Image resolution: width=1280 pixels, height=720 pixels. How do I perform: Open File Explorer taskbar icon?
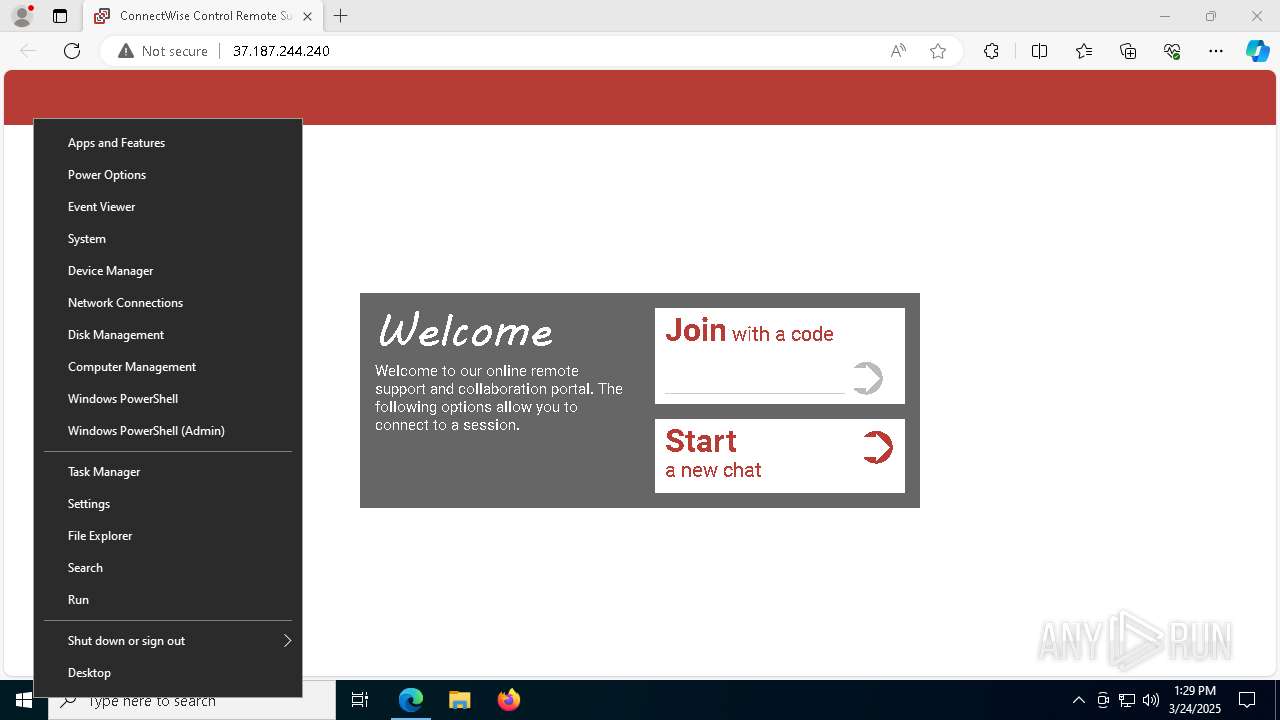[x=459, y=700]
